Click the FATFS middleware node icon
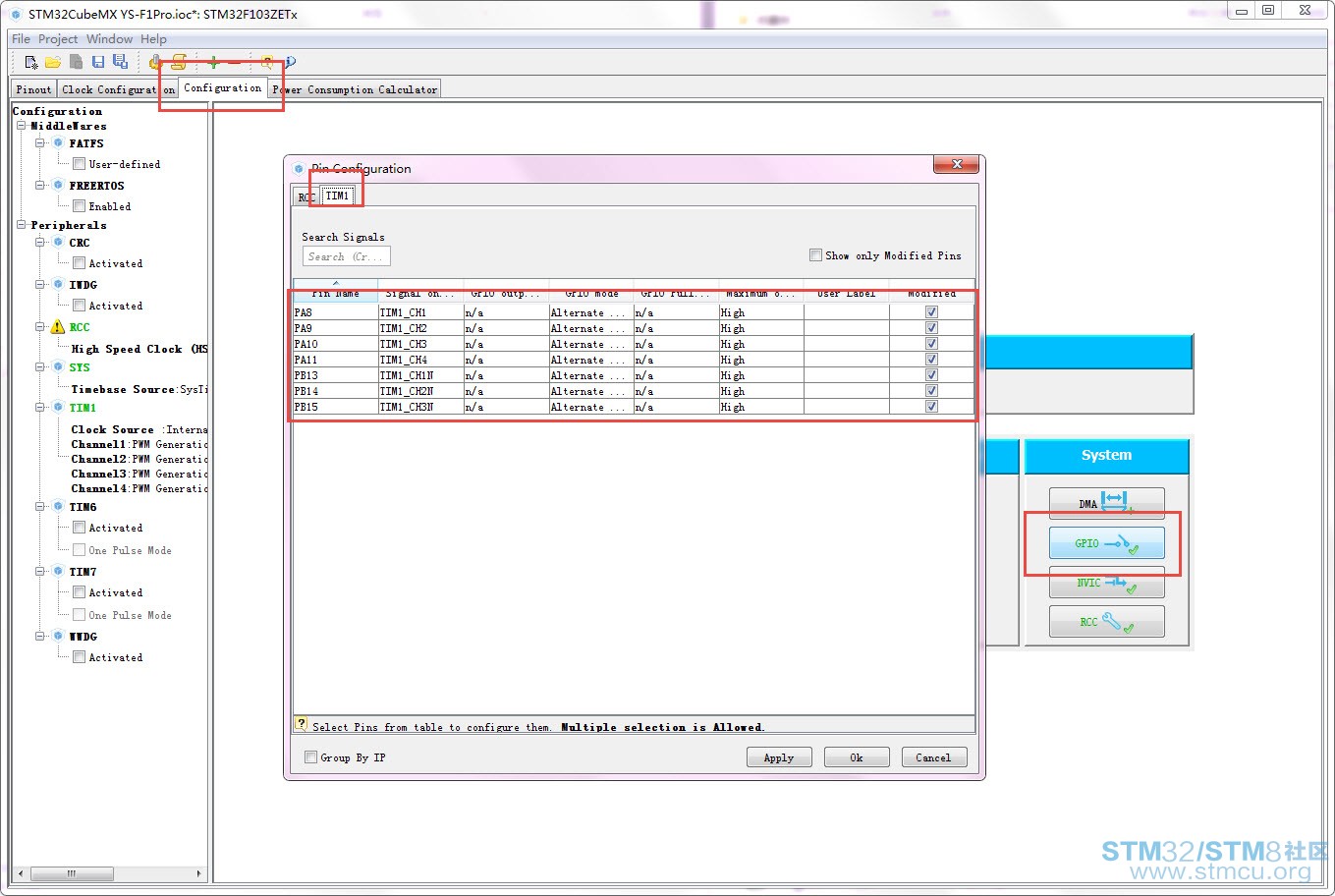 pos(58,143)
